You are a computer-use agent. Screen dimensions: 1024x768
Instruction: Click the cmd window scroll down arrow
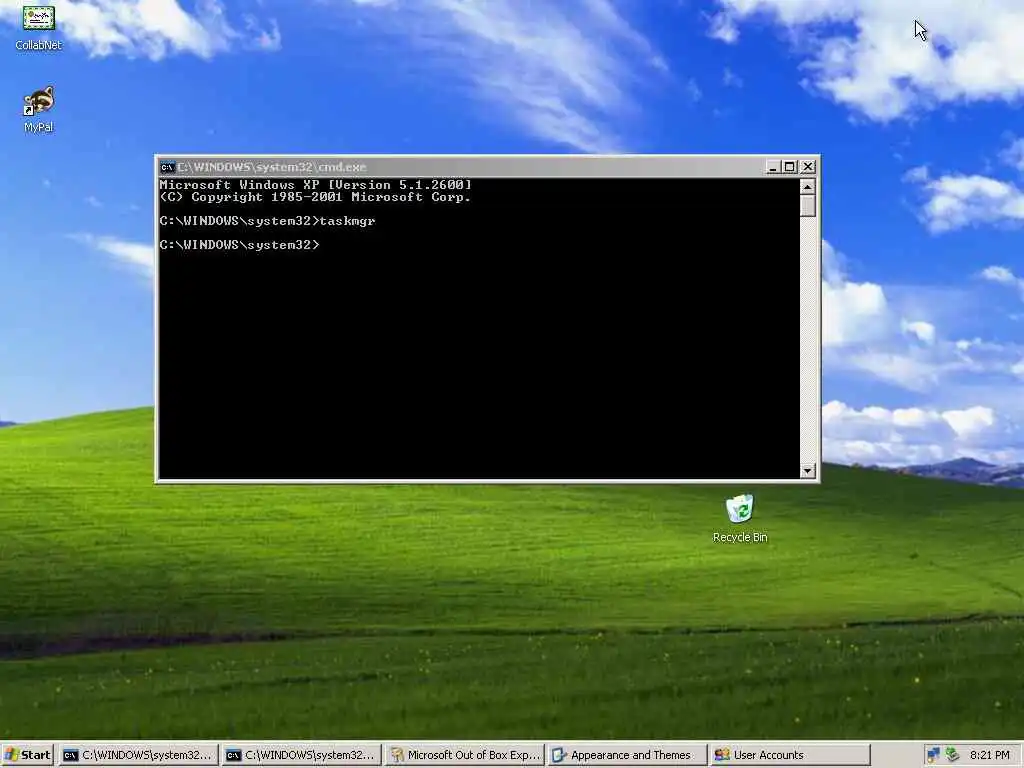click(x=808, y=470)
